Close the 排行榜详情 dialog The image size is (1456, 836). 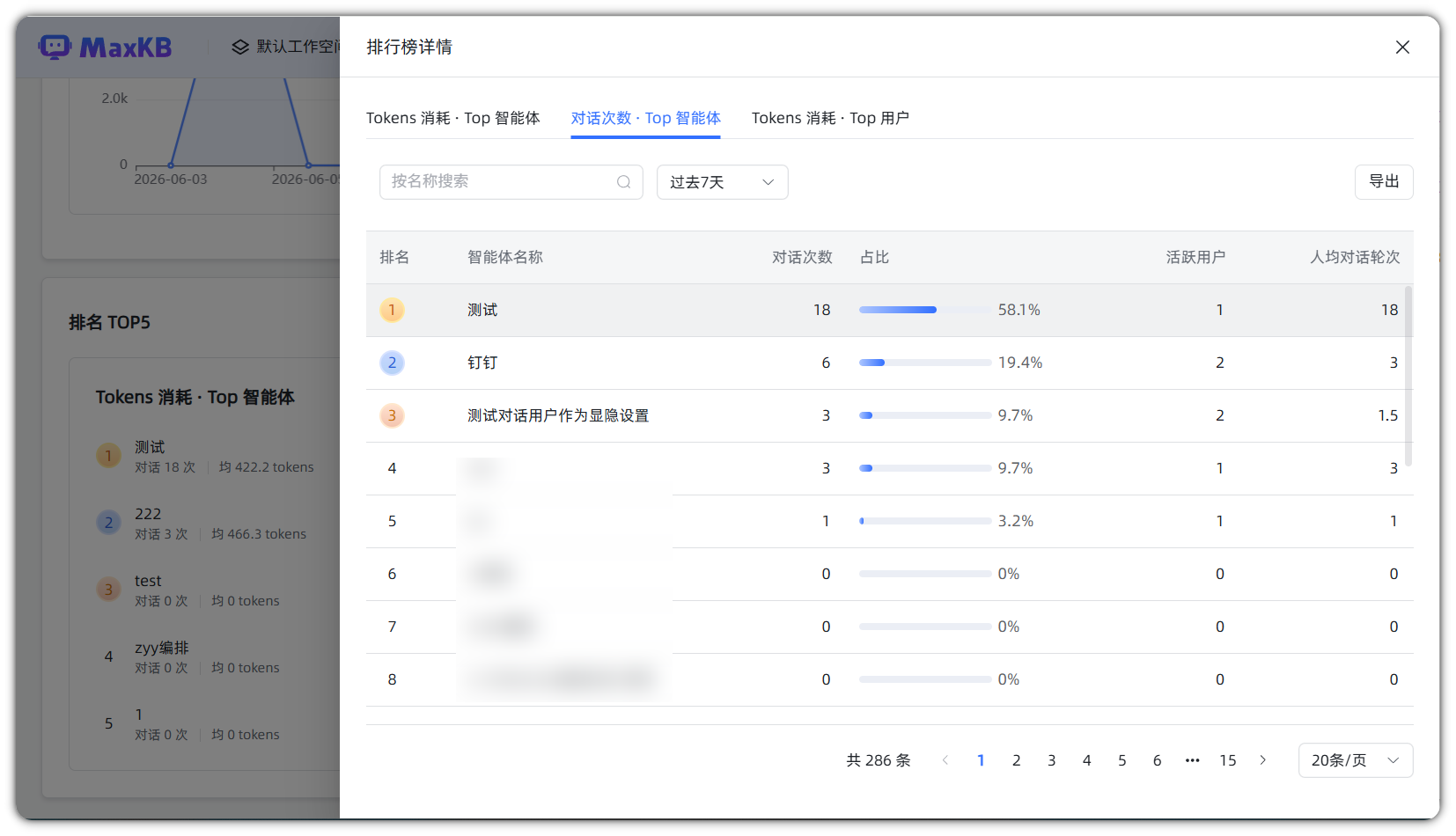1402,47
